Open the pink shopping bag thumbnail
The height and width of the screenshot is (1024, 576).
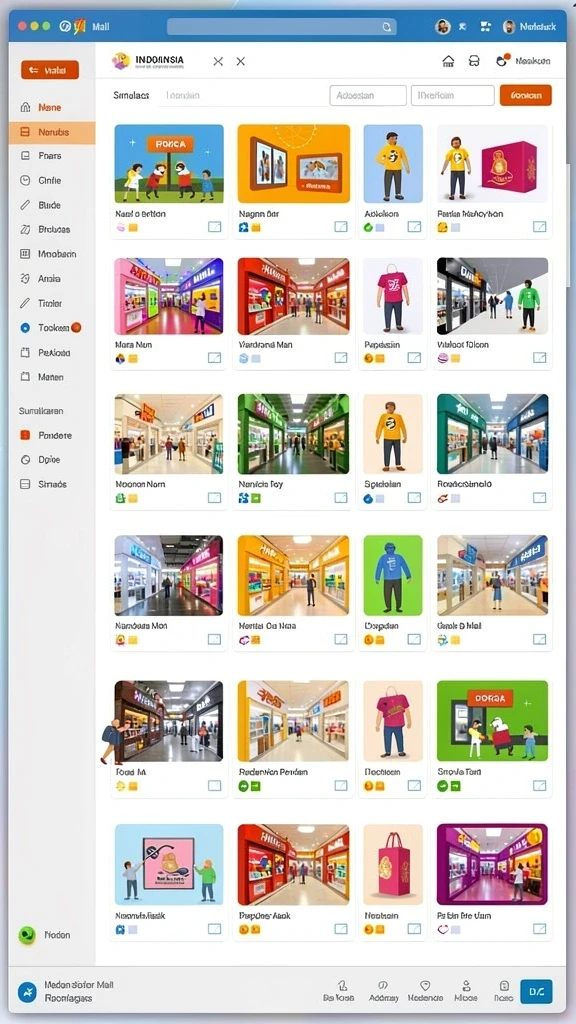tap(393, 864)
